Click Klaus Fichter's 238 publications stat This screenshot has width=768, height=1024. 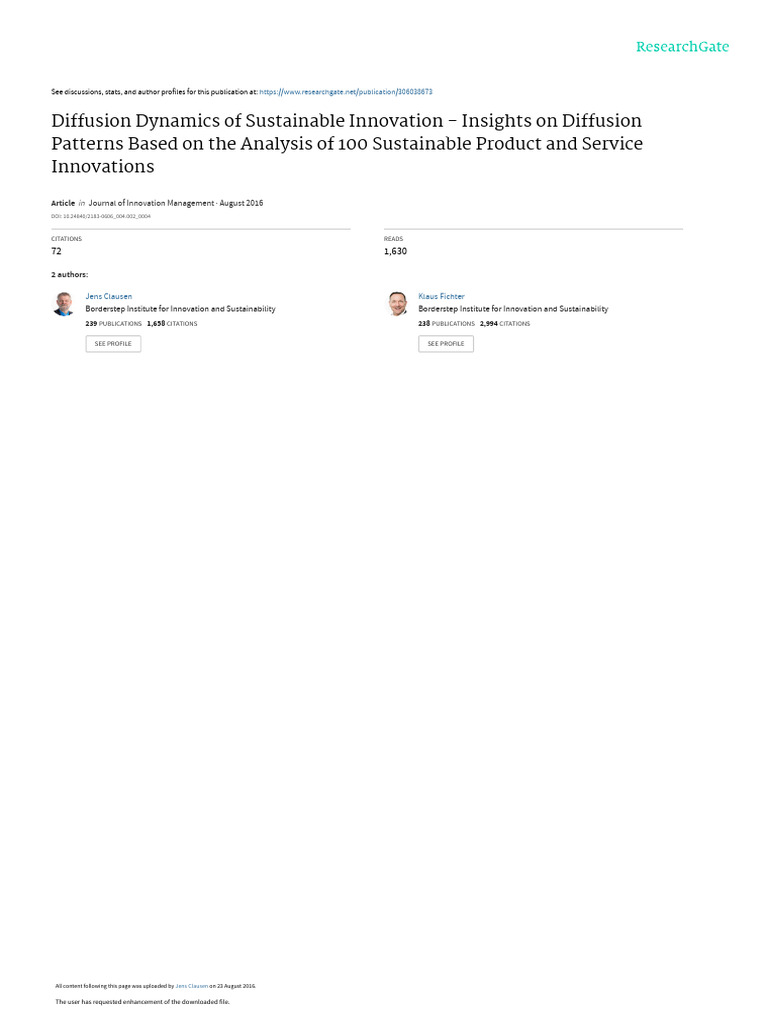(x=447, y=324)
